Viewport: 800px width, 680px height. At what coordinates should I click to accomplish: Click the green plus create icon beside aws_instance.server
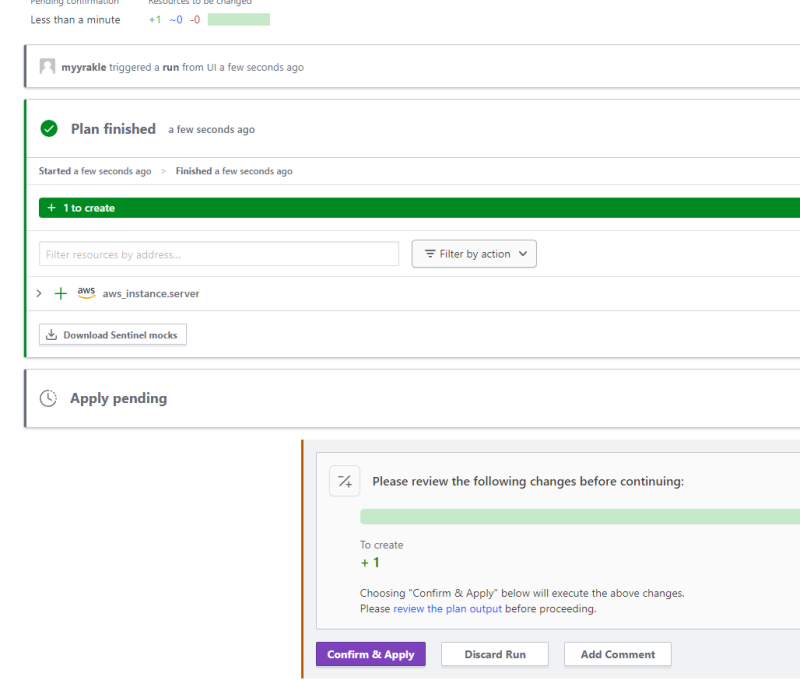point(61,294)
